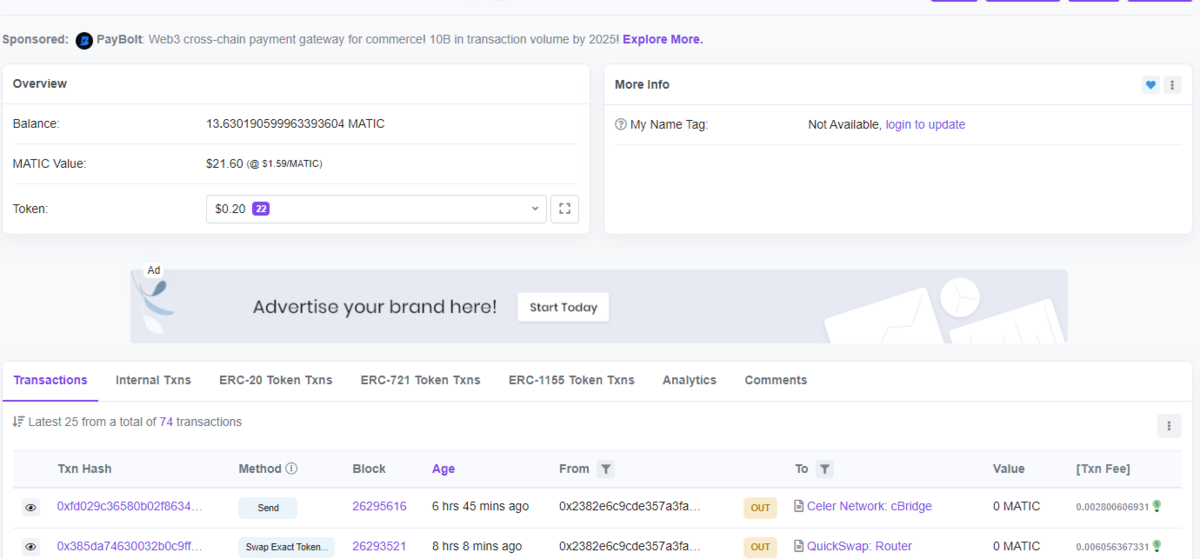Screen dimensions: 1200x559
Task: Click the [Txn Fee] column header
Action: (x=1103, y=468)
